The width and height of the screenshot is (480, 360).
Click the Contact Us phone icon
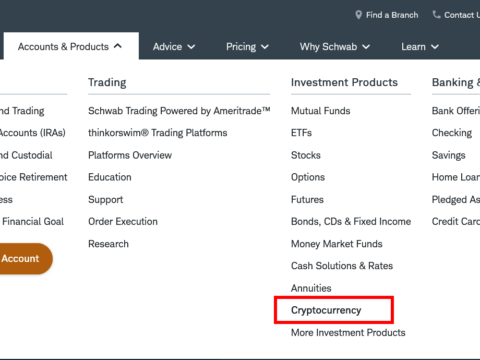coord(436,14)
